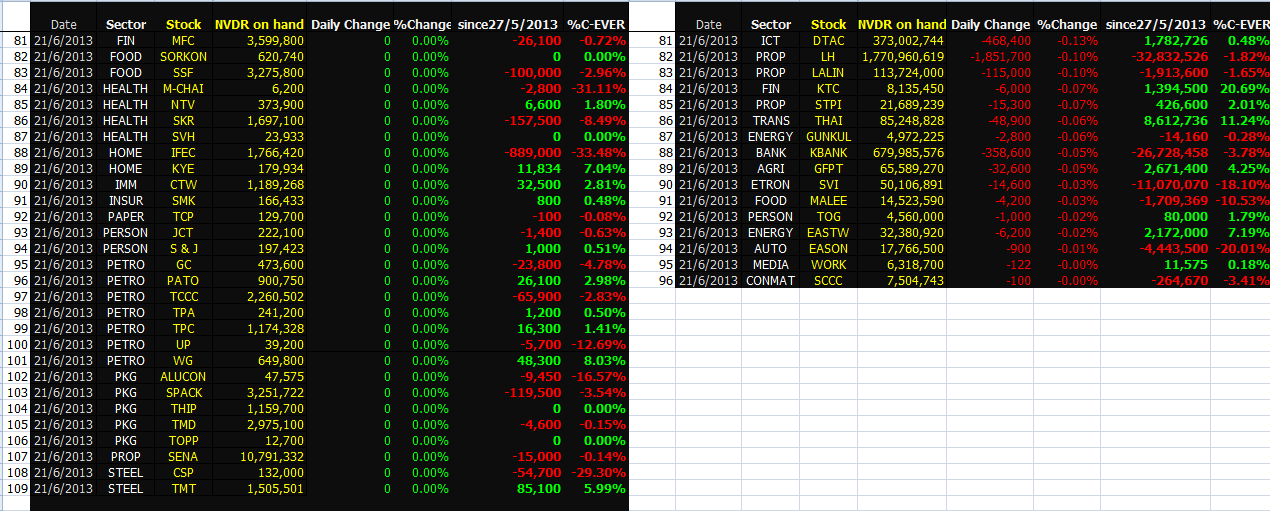1270x511 pixels.
Task: Click NVDR value 1,770,960,619
Action: (901, 57)
